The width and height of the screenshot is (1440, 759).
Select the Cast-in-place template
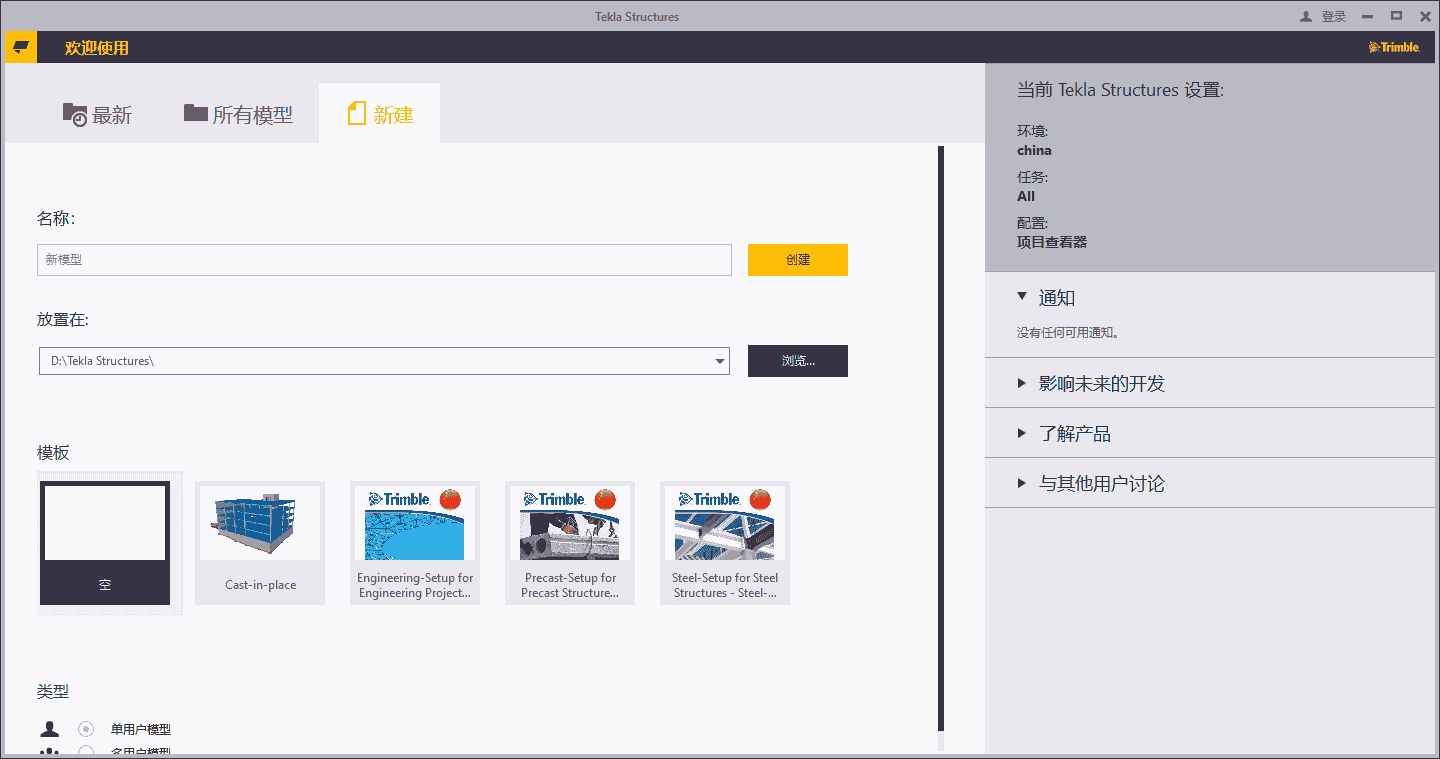tap(260, 543)
